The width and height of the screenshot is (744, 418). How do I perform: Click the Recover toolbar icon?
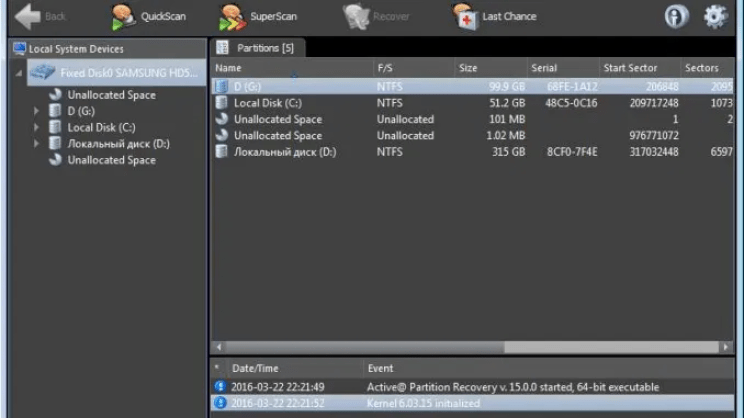(x=357, y=17)
